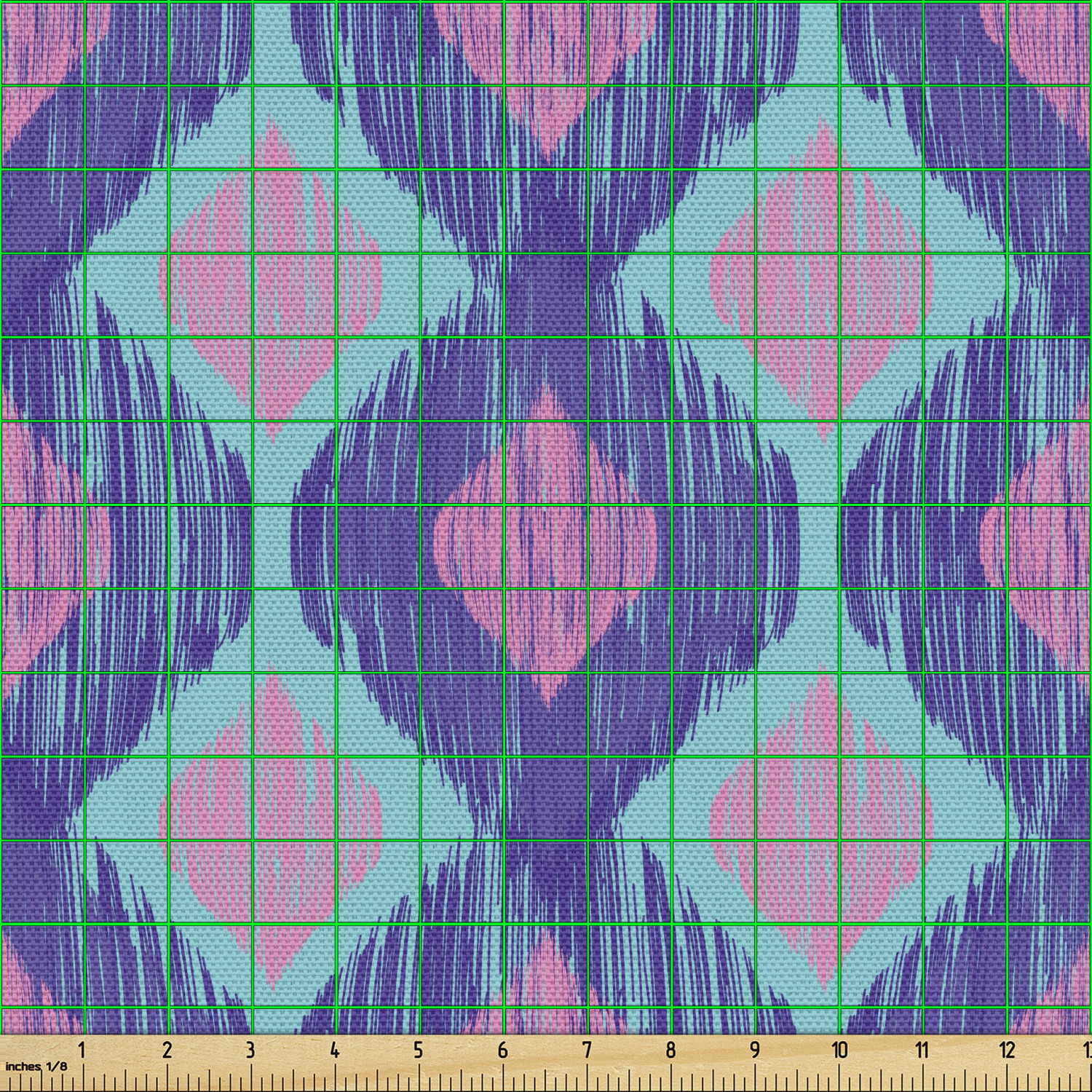The height and width of the screenshot is (1092, 1092).
Task: Click the number 9 on the ruler
Action: tap(755, 1050)
